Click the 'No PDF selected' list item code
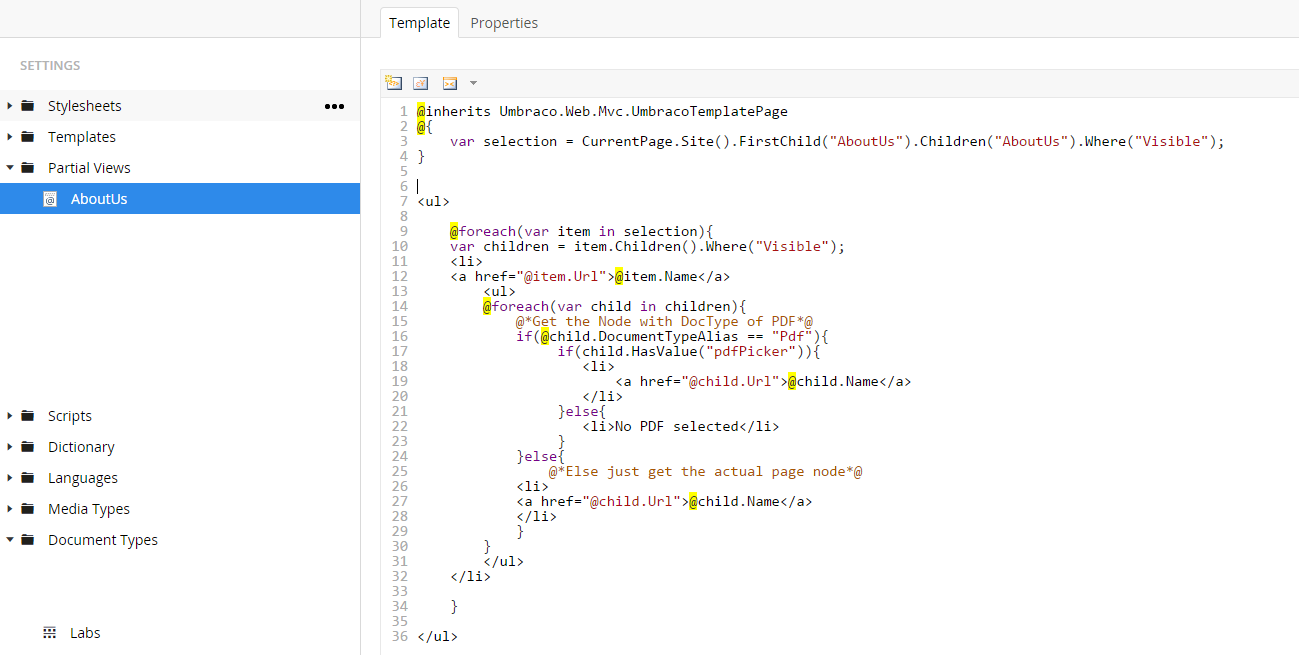 pos(681,426)
